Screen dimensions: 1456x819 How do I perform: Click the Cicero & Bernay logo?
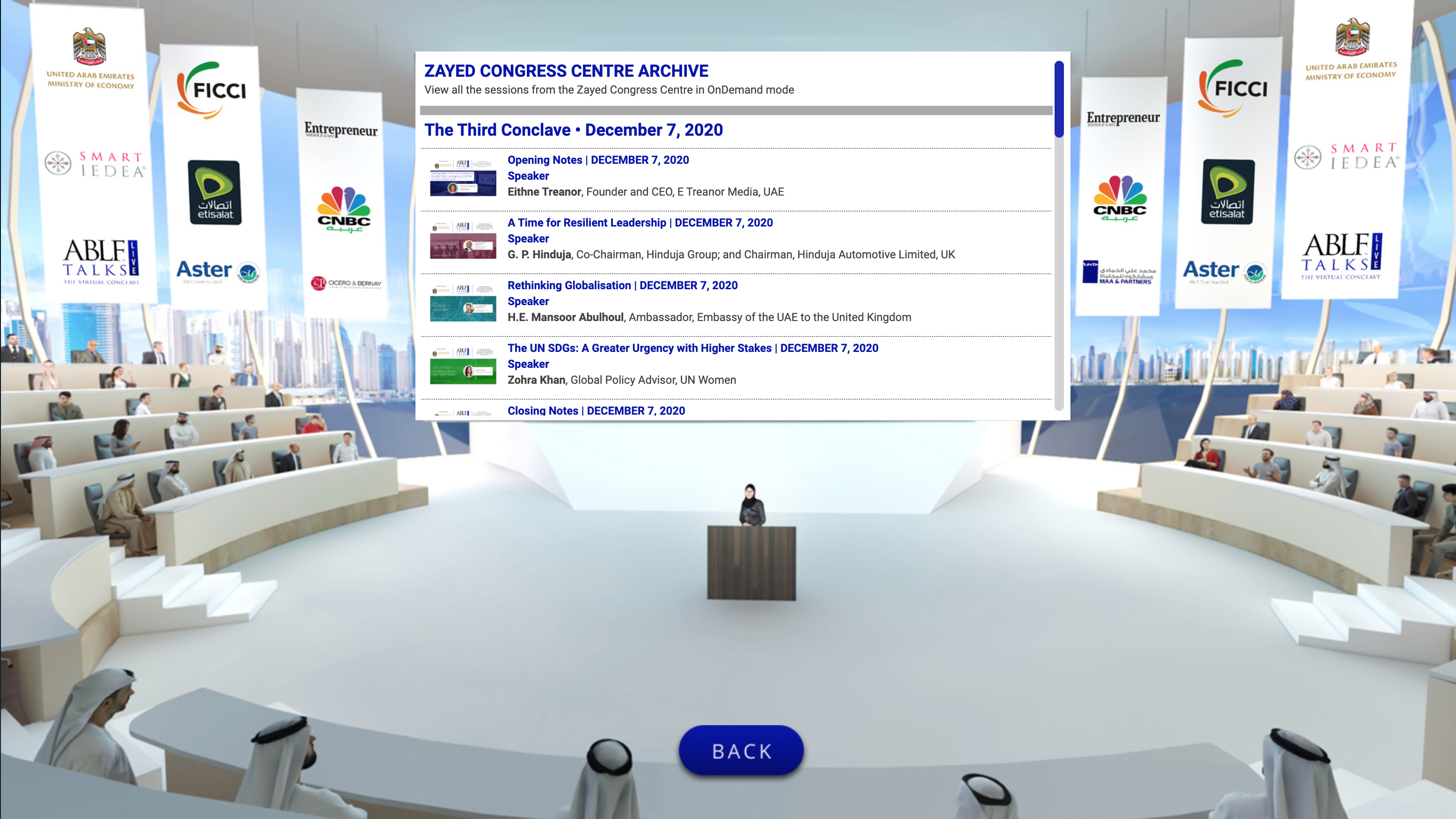(346, 283)
